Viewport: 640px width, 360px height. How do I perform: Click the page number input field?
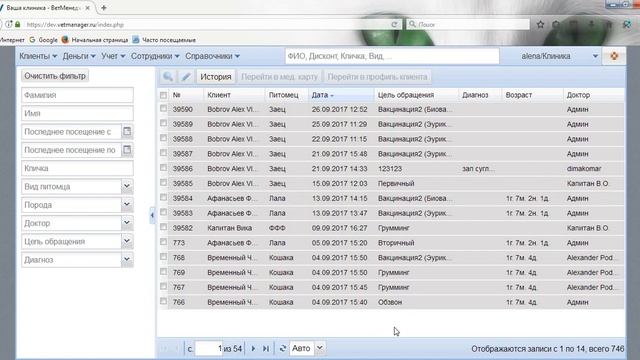pyautogui.click(x=209, y=349)
